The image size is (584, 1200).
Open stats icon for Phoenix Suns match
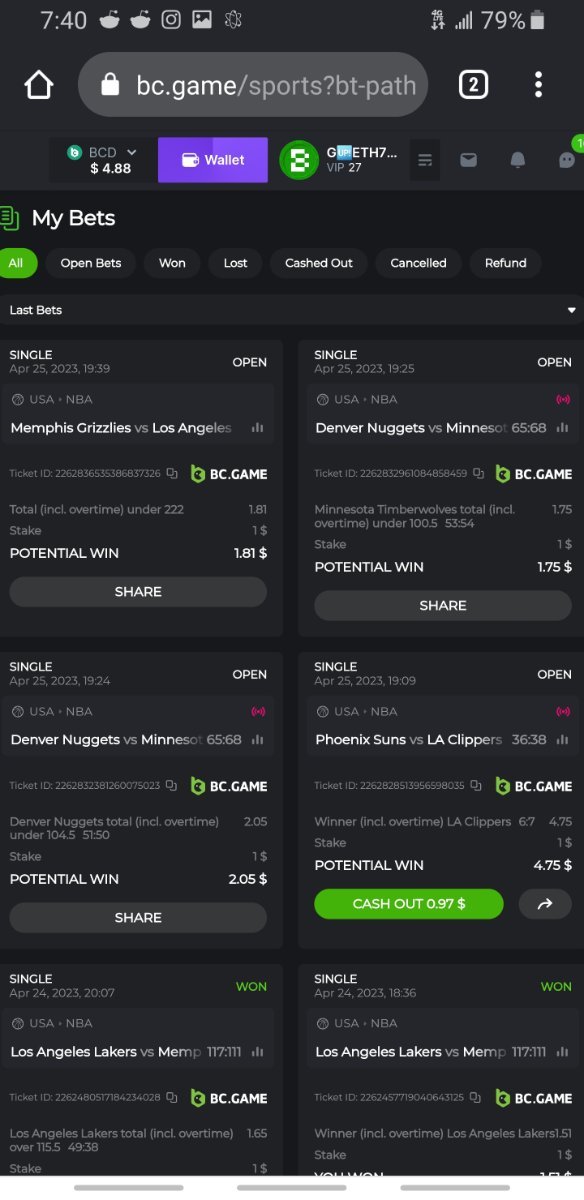click(562, 740)
